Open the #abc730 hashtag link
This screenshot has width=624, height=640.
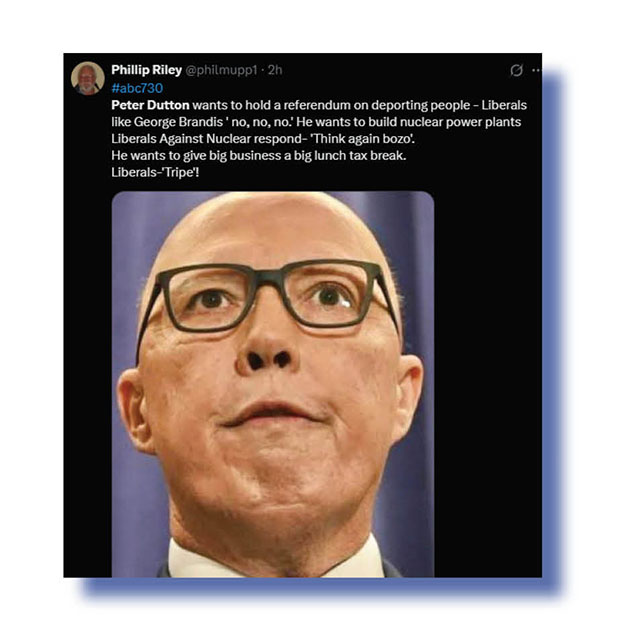[x=137, y=88]
